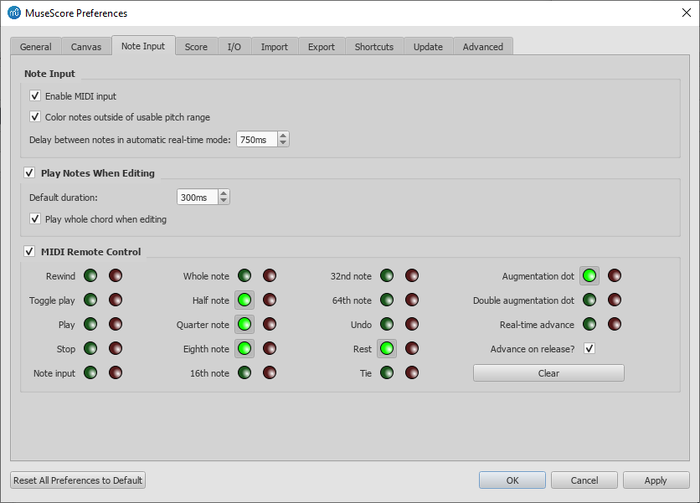Viewport: 700px width, 503px height.
Task: Uncheck Play whole chord when editing
Action: pyautogui.click(x=35, y=219)
